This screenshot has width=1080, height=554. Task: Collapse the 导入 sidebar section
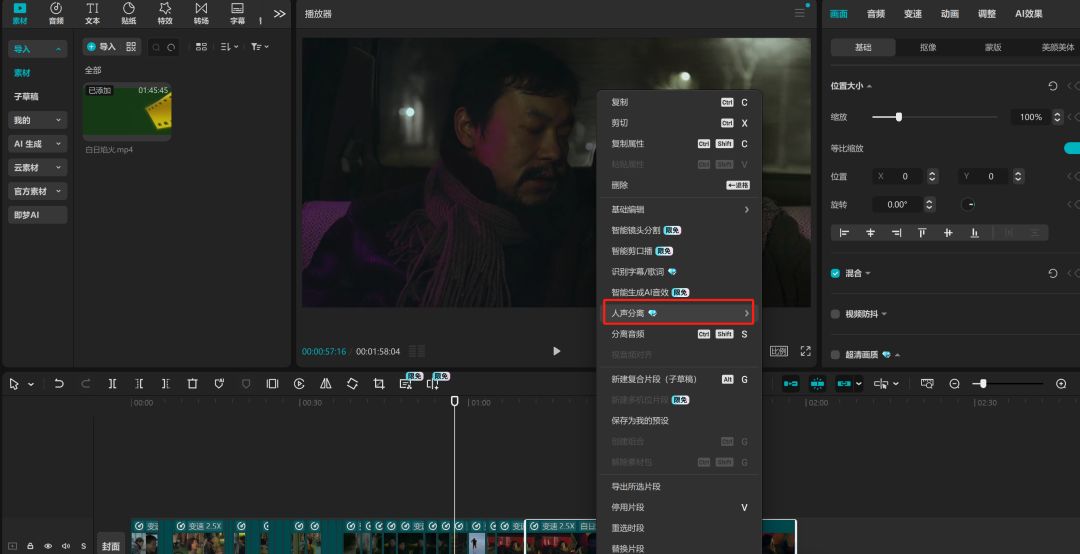(x=58, y=49)
